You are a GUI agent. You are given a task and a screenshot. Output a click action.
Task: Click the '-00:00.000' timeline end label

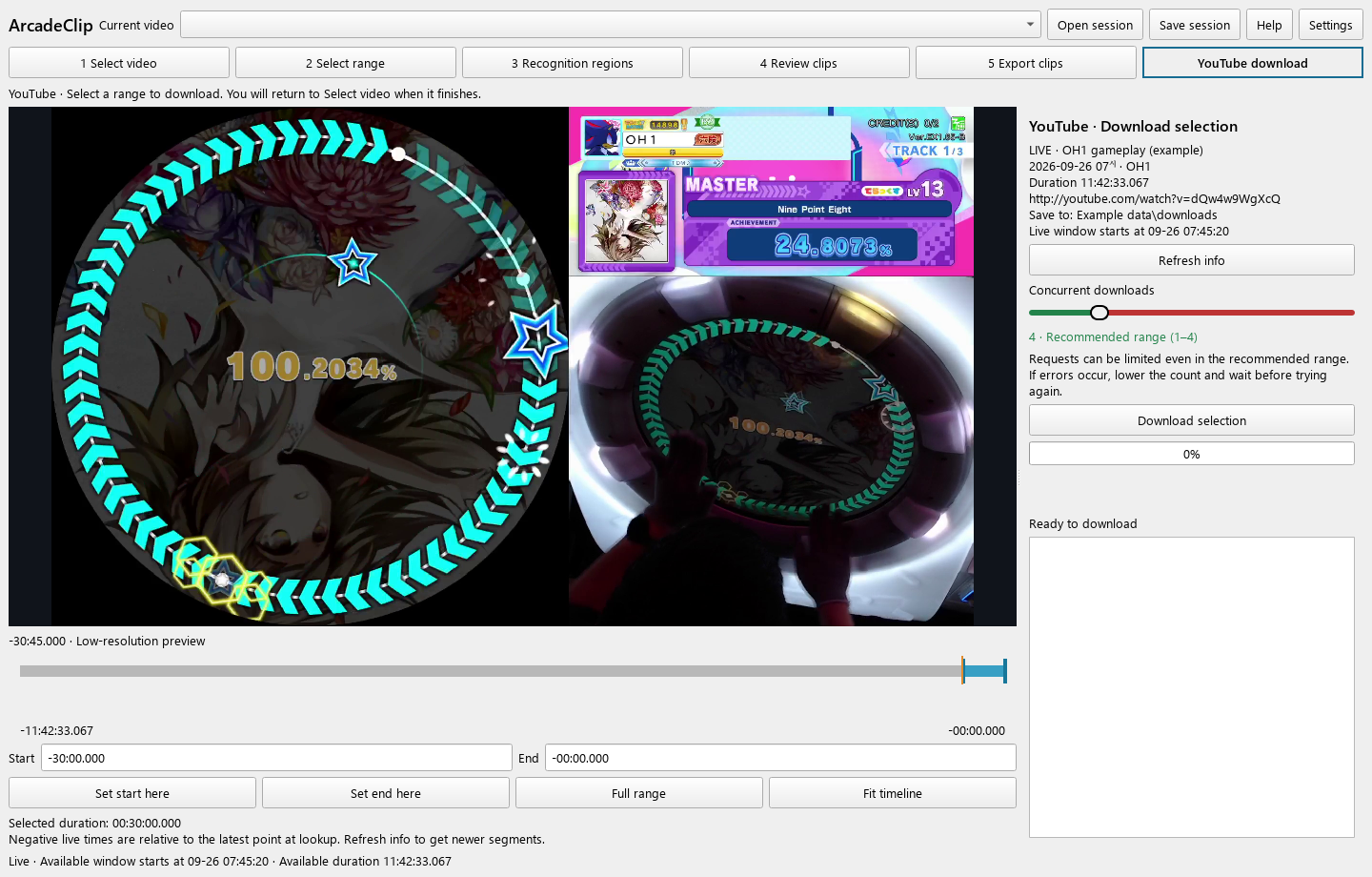click(x=977, y=730)
